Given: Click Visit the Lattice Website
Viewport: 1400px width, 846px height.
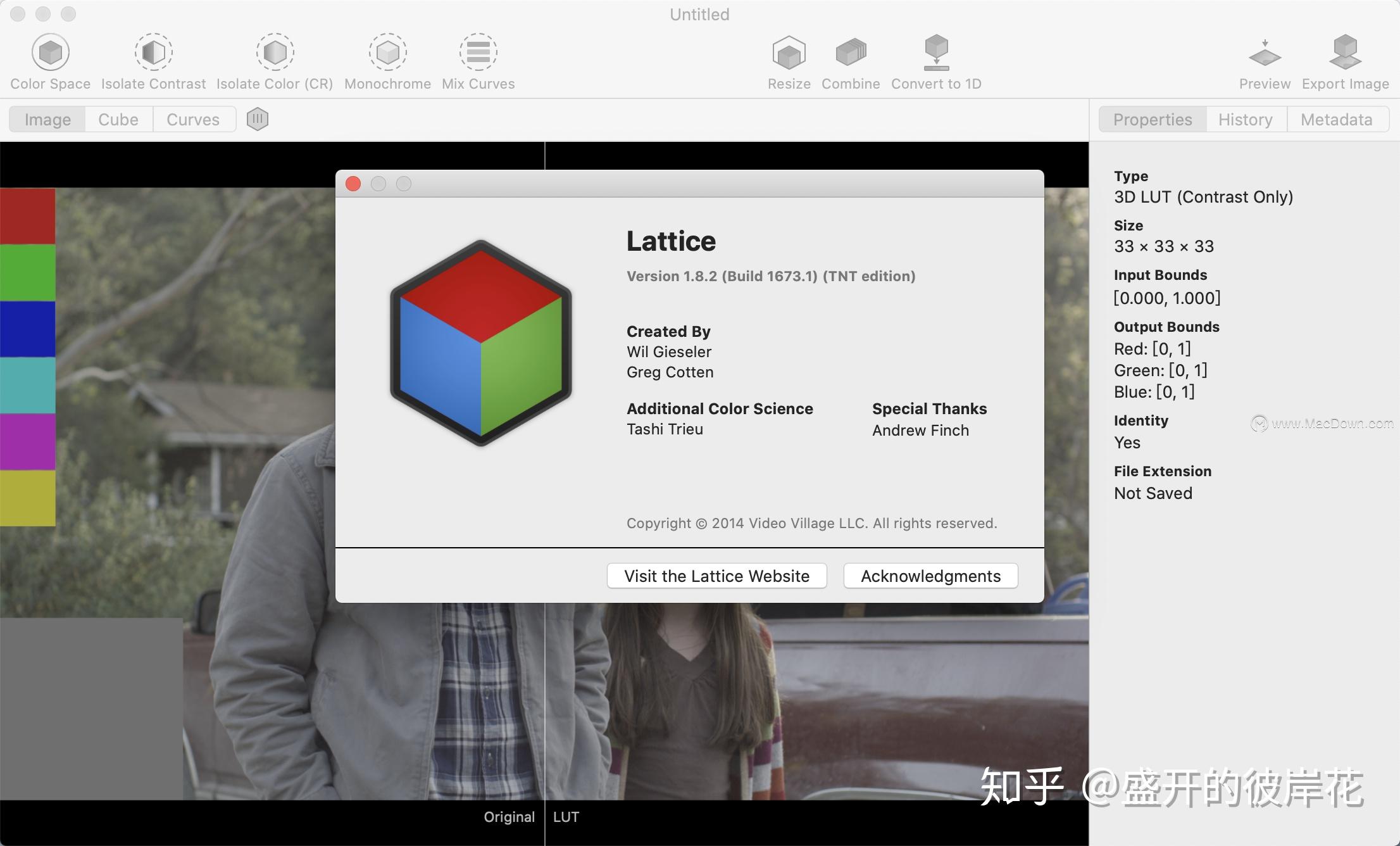Looking at the screenshot, I should point(716,576).
